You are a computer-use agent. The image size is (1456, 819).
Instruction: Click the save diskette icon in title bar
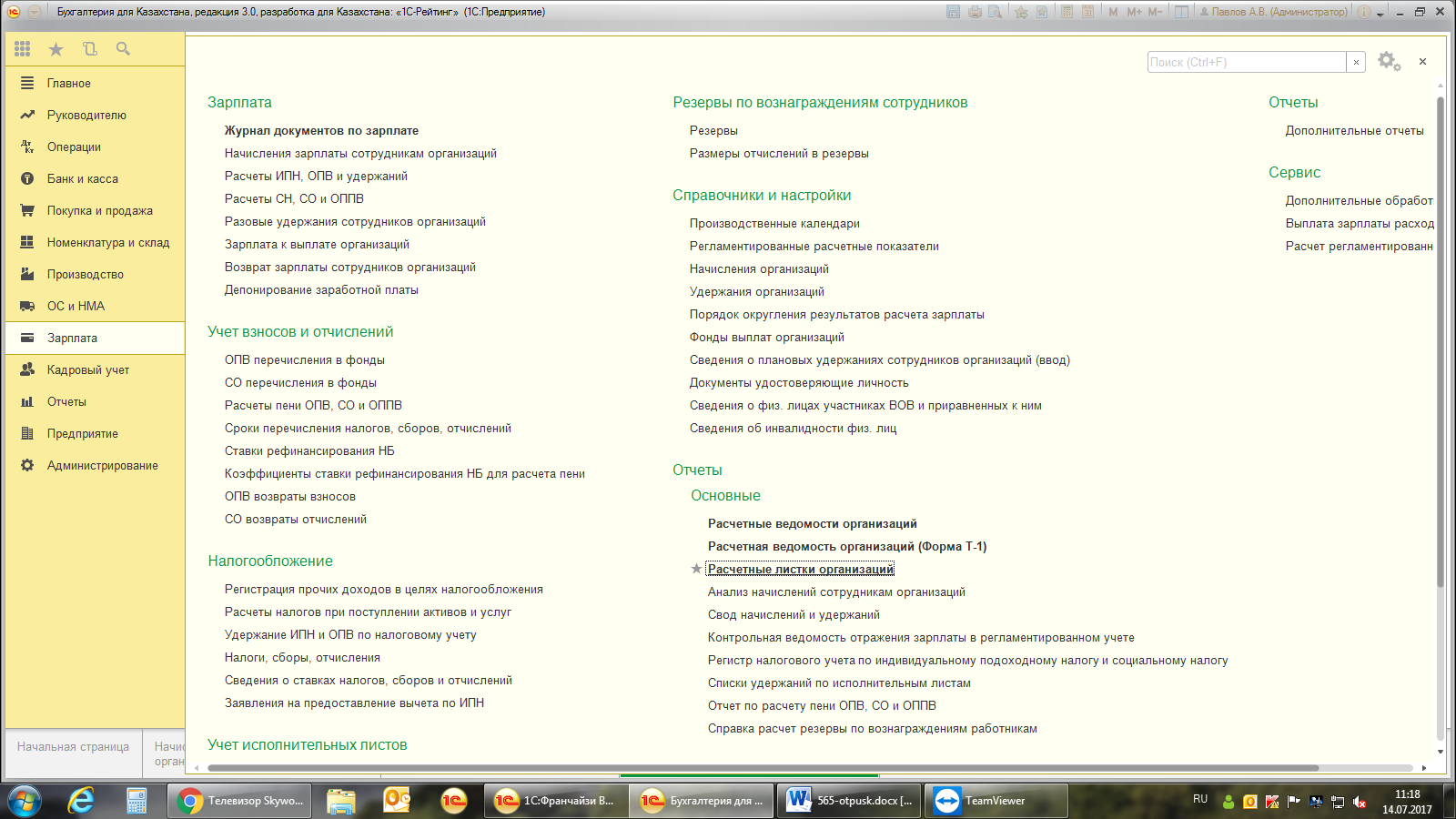[x=953, y=12]
